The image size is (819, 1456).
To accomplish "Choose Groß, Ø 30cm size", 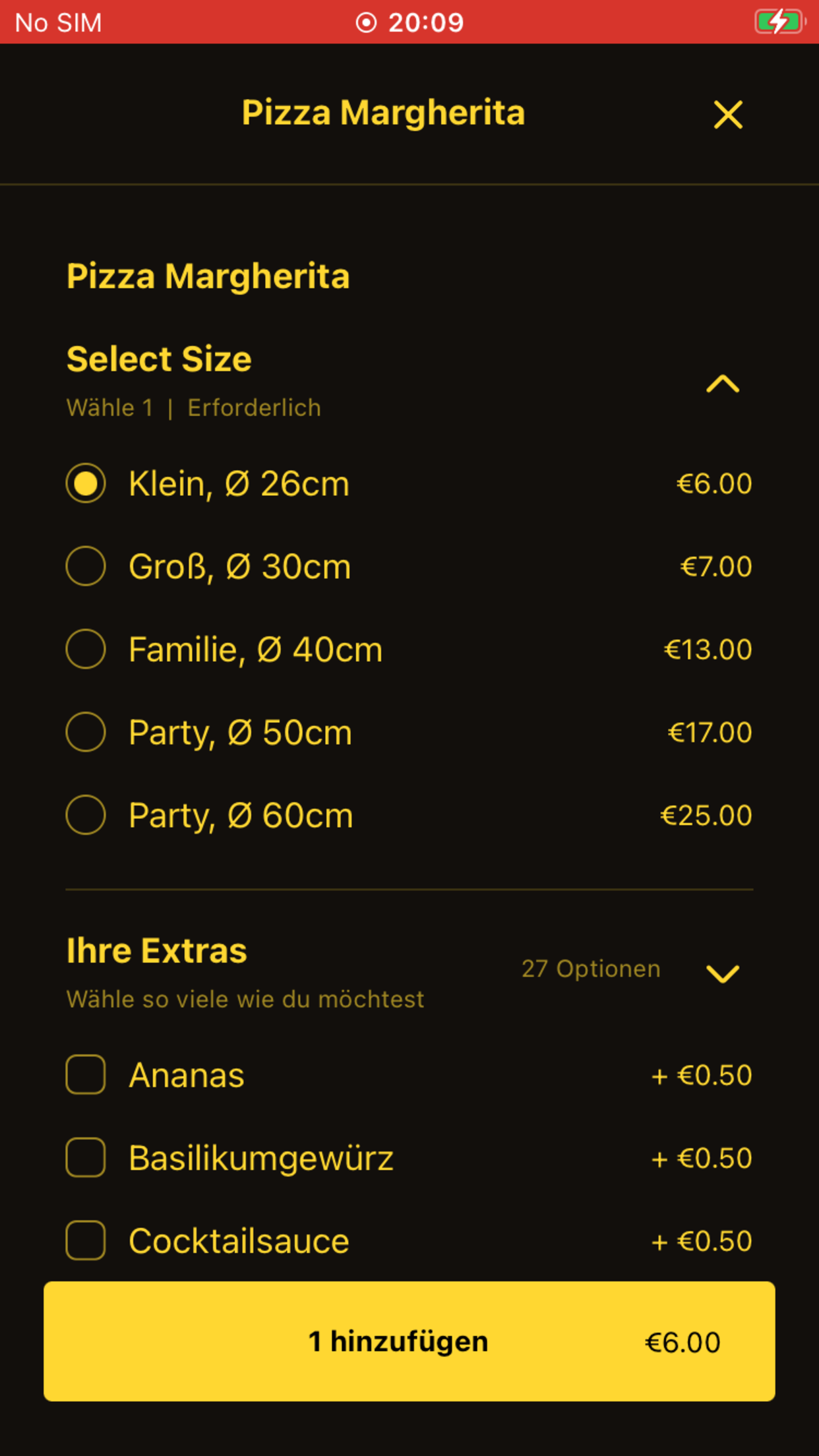I will [86, 566].
